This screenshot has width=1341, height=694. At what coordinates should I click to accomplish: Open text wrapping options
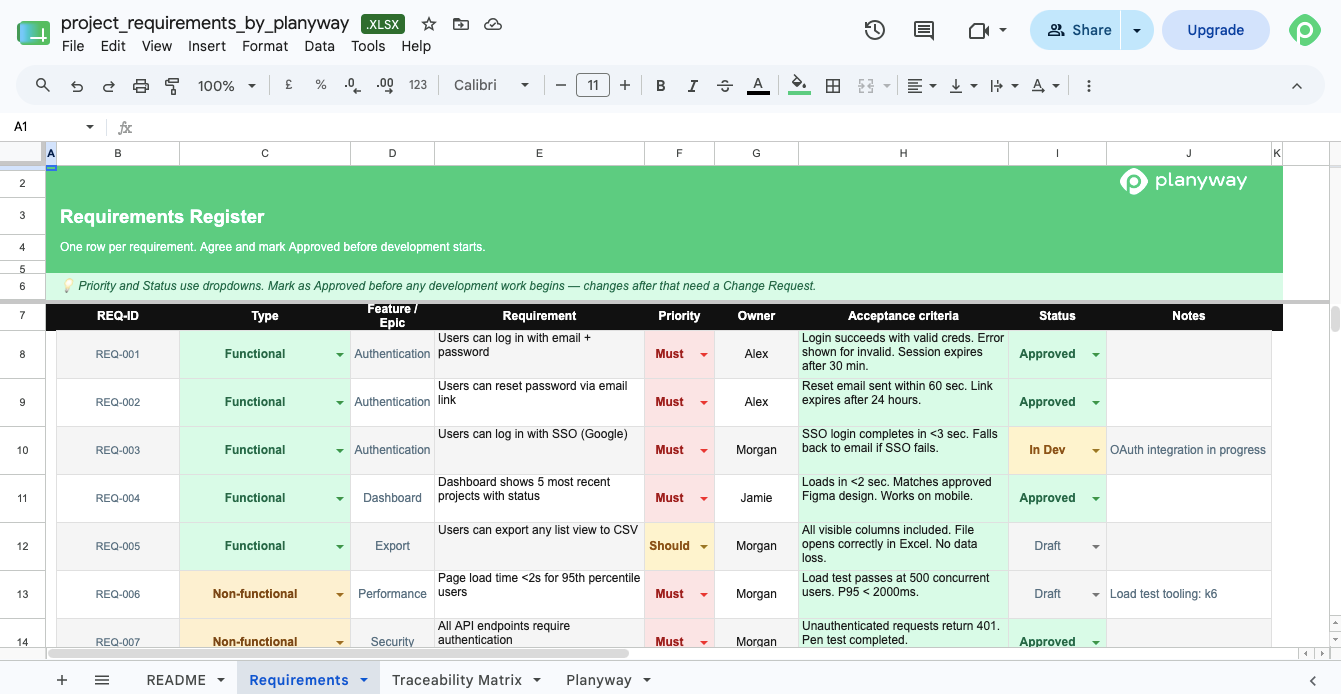click(x=1003, y=86)
